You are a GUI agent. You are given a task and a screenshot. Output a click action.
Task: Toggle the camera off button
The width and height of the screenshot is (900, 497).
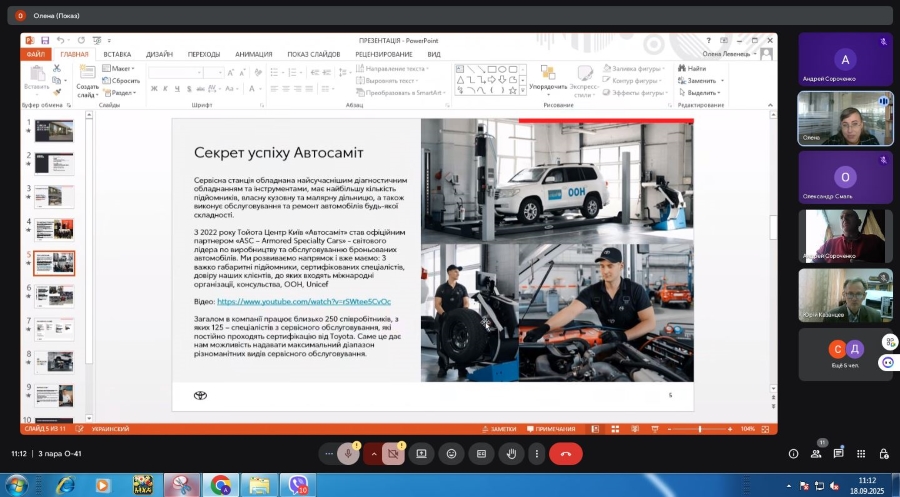[x=393, y=453]
